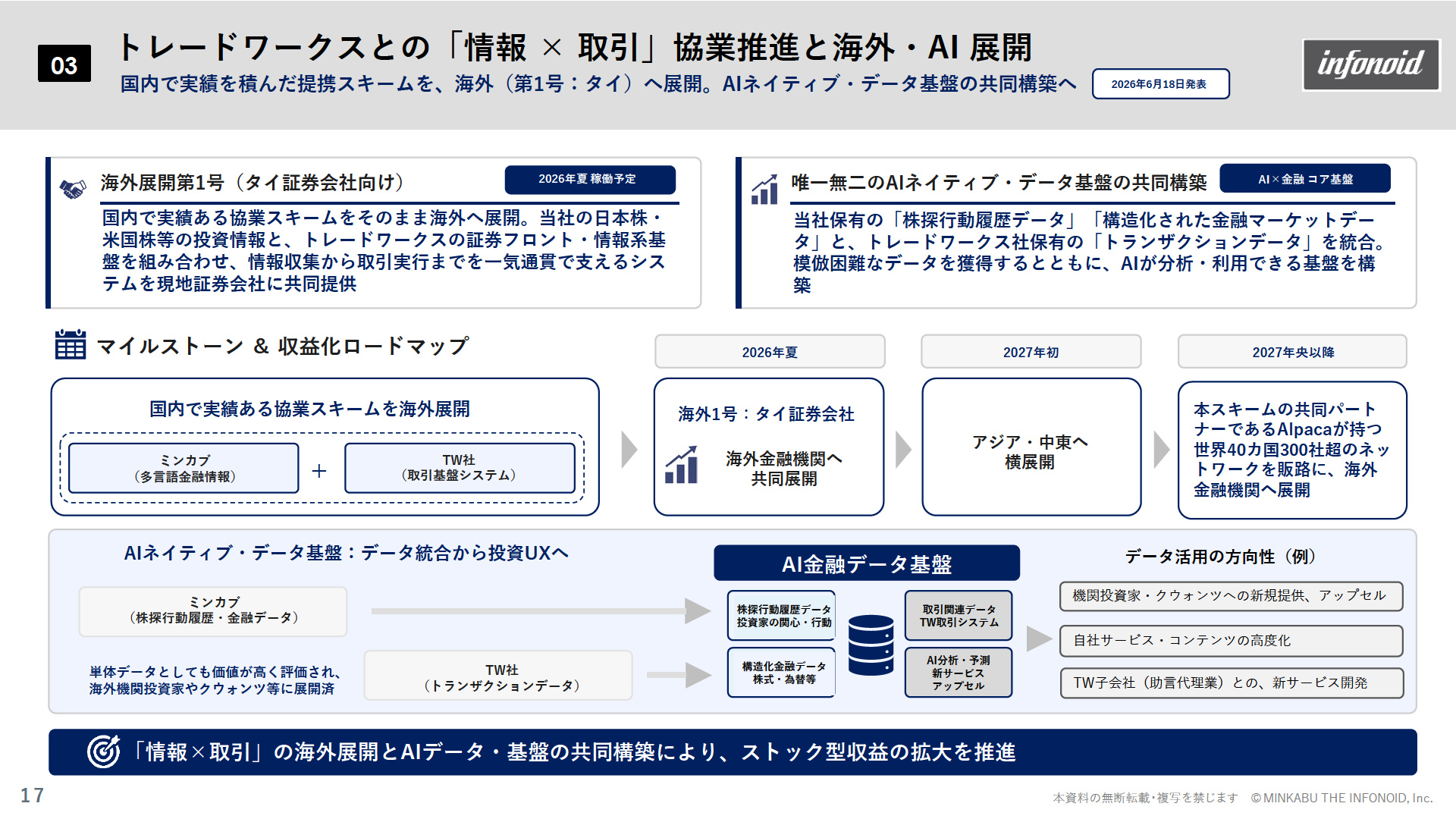This screenshot has width=1456, height=819.
Task: Click the paragraph starting 国内で実績ある協業スキームをそのまま
Action: point(384,250)
